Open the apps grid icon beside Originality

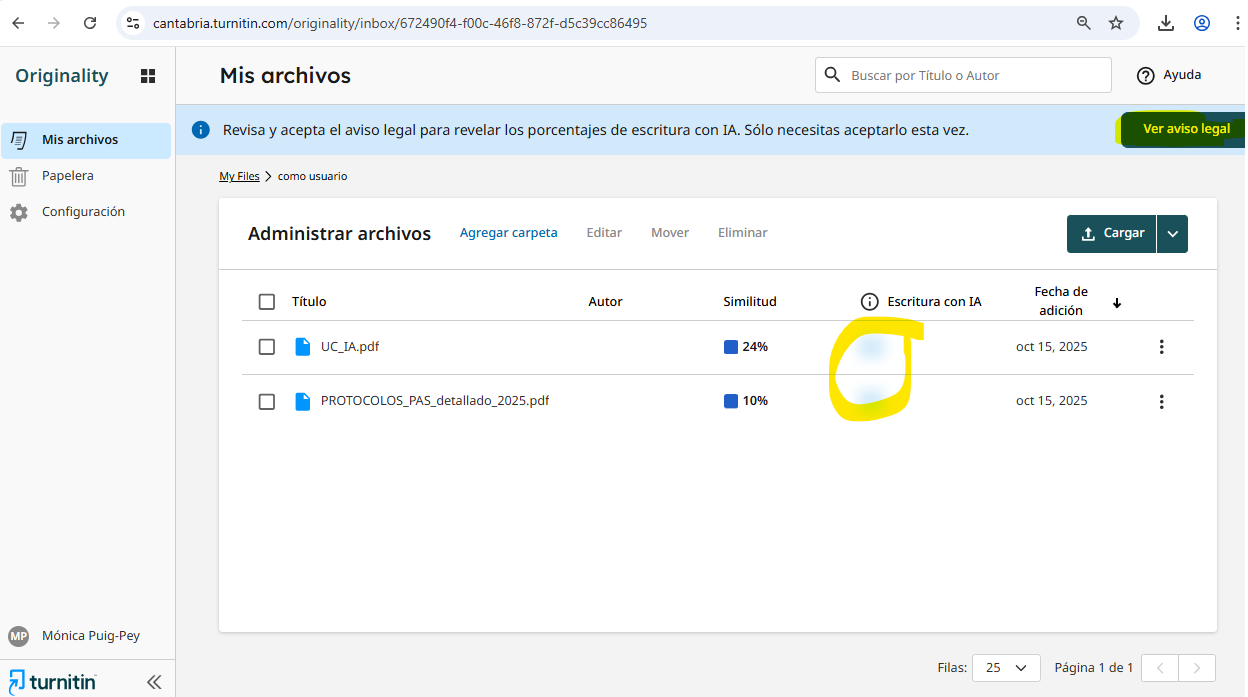[148, 76]
